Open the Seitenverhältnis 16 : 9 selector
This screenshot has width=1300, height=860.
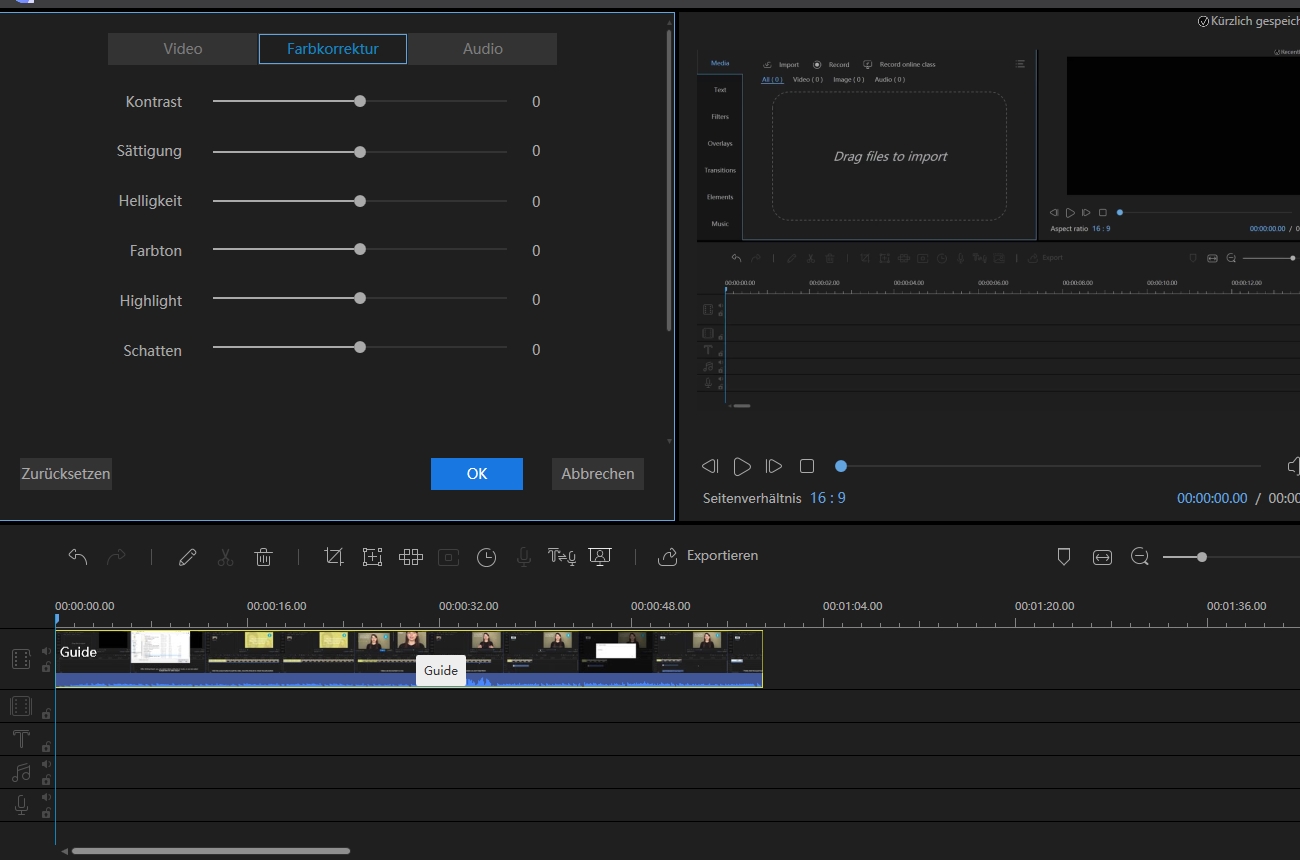point(827,497)
